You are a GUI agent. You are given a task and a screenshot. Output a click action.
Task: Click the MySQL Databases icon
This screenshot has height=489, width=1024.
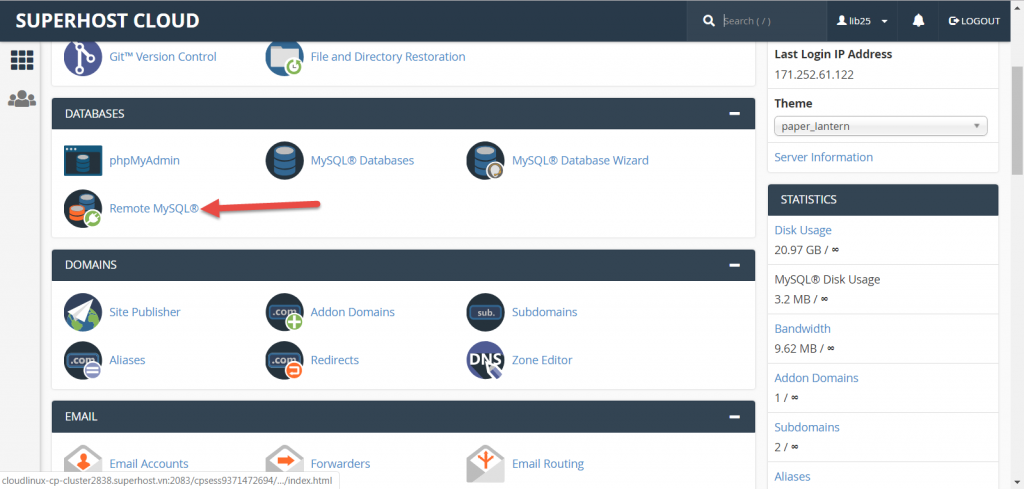(285, 160)
